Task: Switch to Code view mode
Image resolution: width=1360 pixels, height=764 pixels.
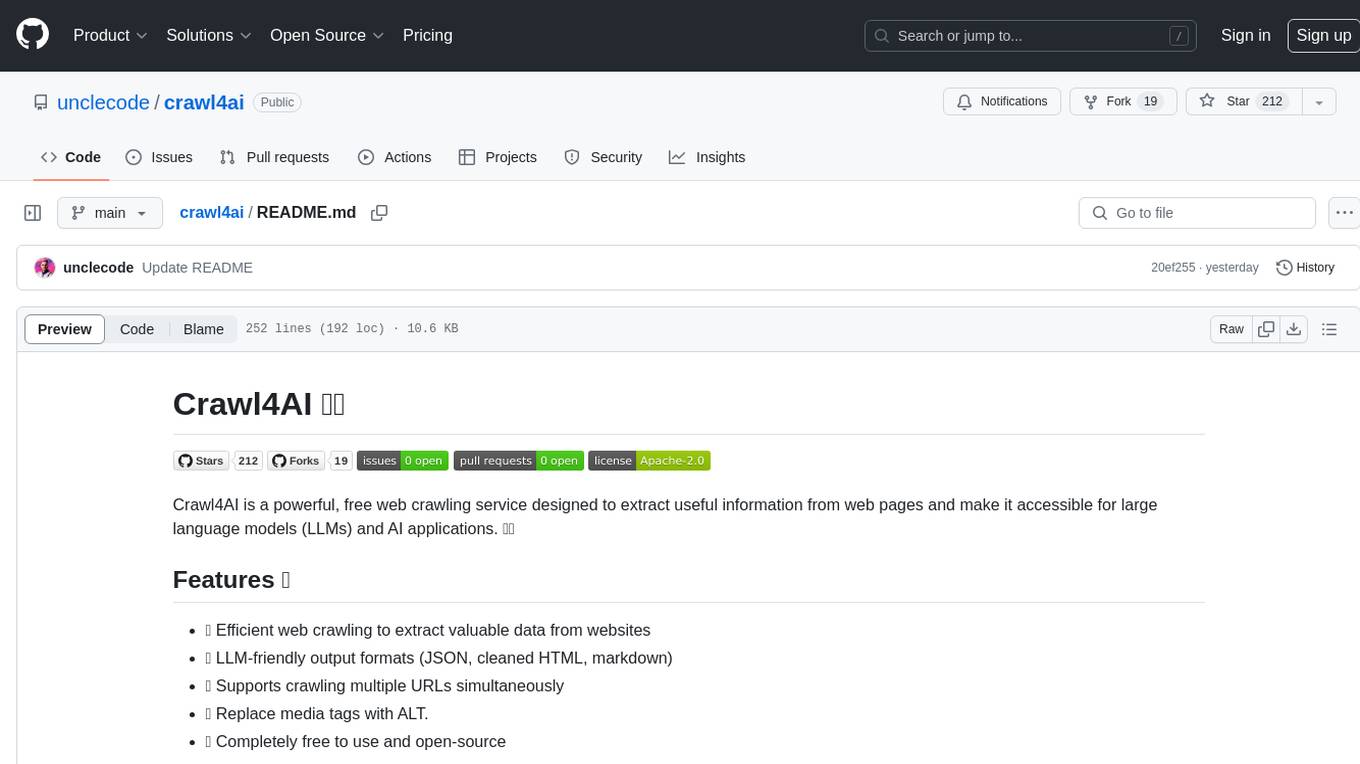Action: coord(137,329)
